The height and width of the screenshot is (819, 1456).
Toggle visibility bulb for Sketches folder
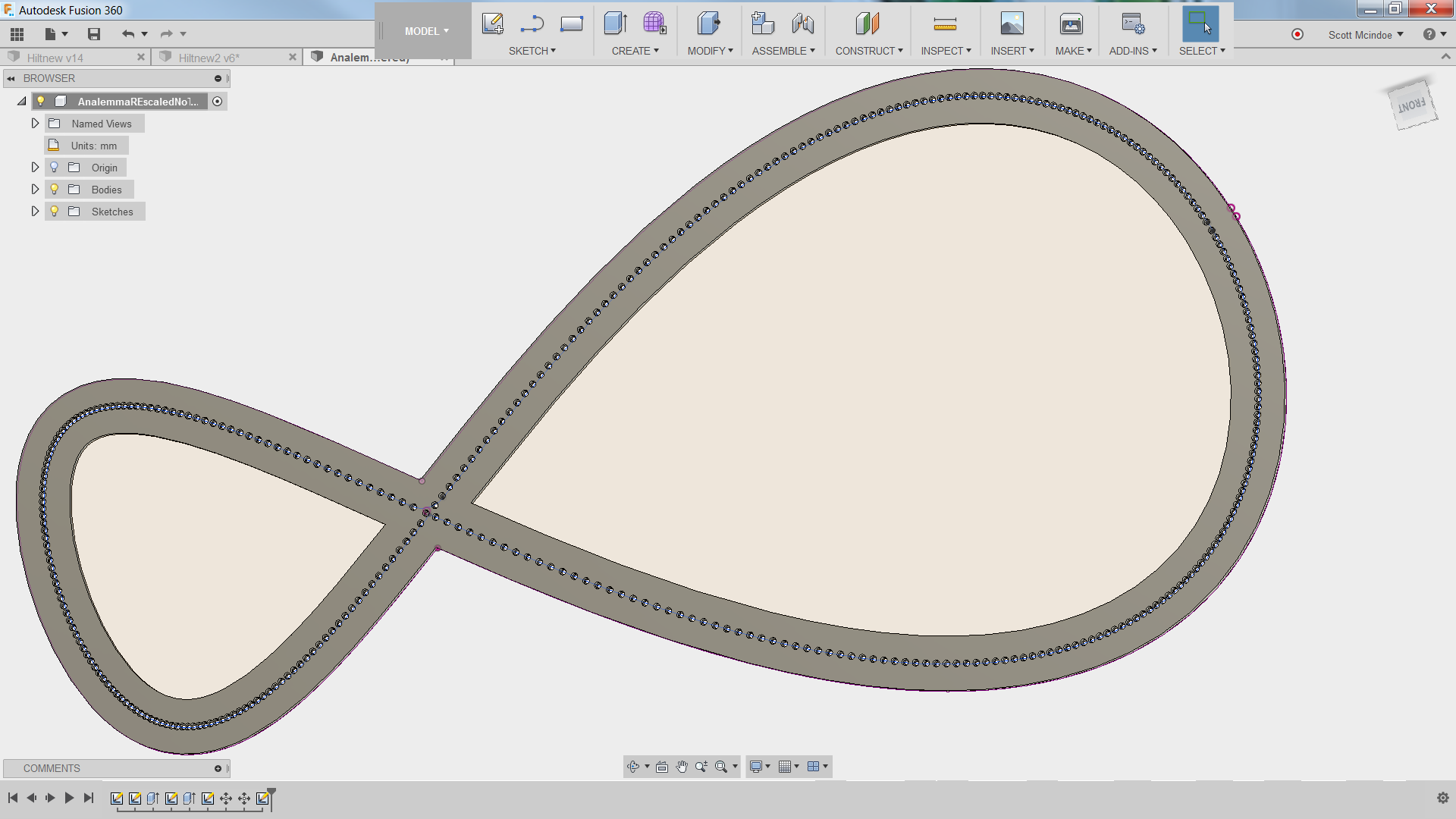[x=55, y=212]
